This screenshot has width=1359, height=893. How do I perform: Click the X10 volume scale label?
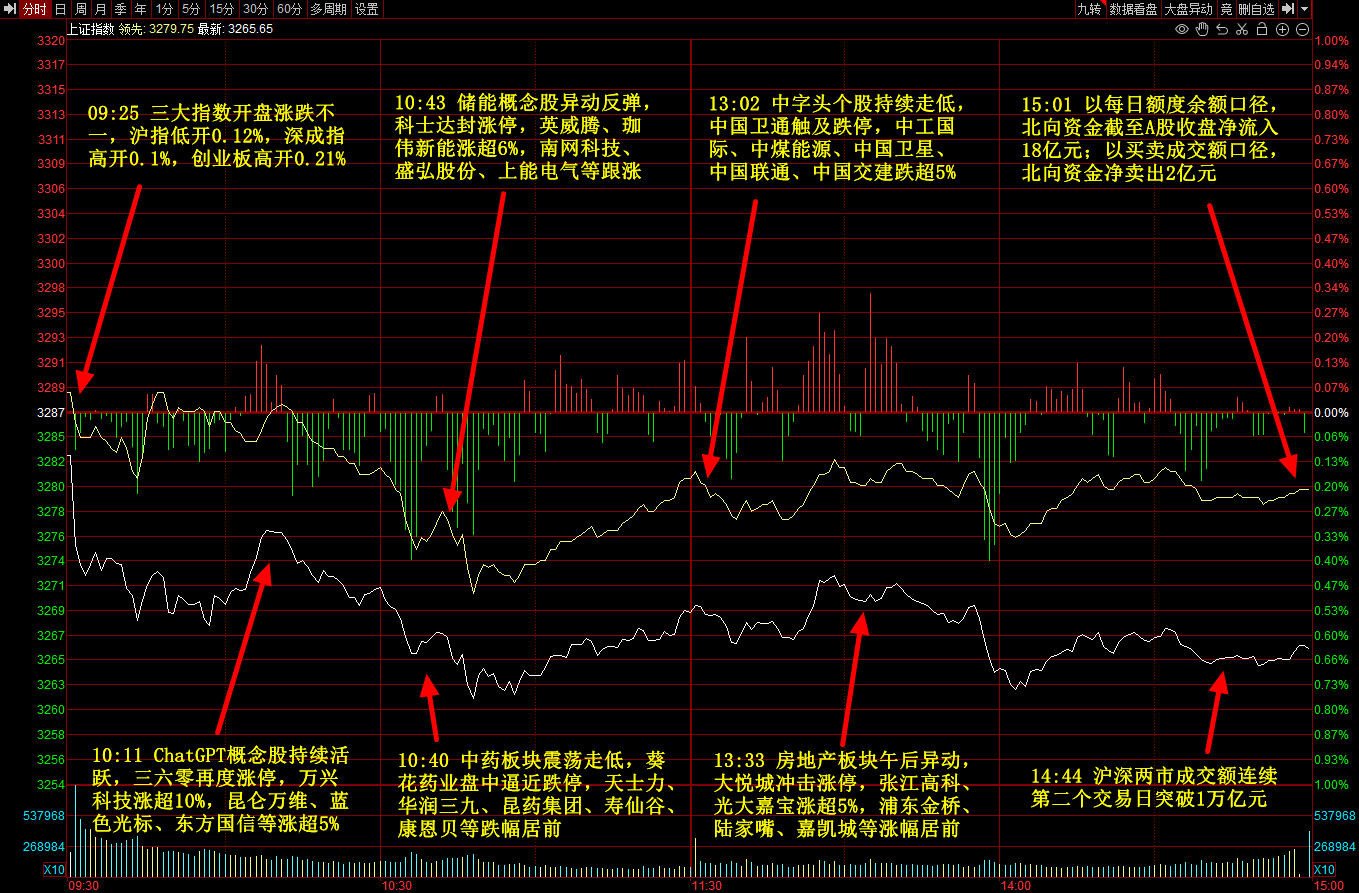(54, 870)
